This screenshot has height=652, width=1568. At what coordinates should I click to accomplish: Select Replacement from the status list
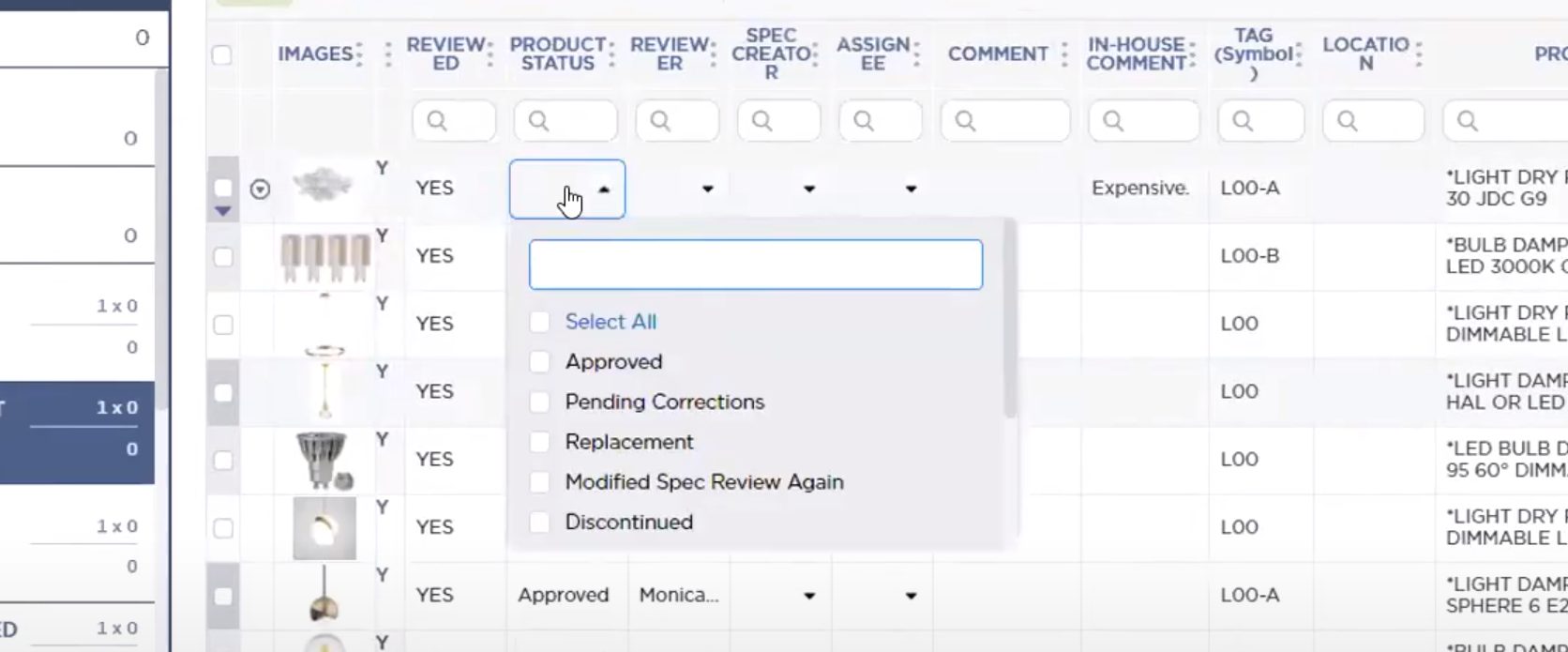pos(628,442)
